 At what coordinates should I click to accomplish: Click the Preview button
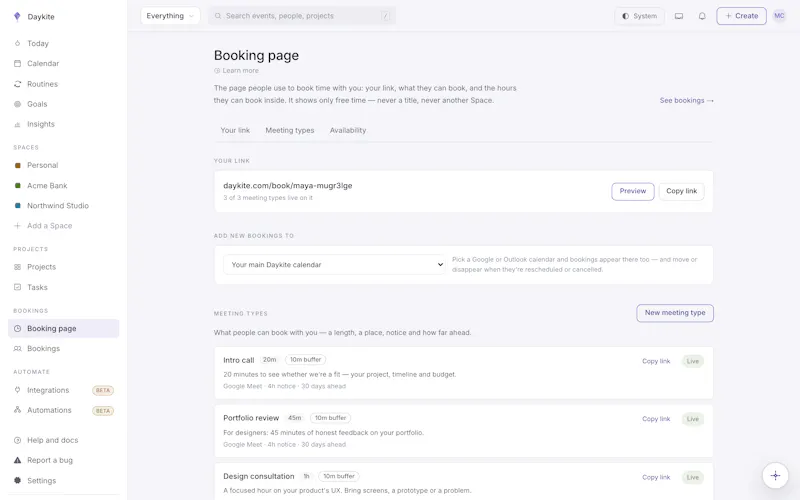point(633,191)
